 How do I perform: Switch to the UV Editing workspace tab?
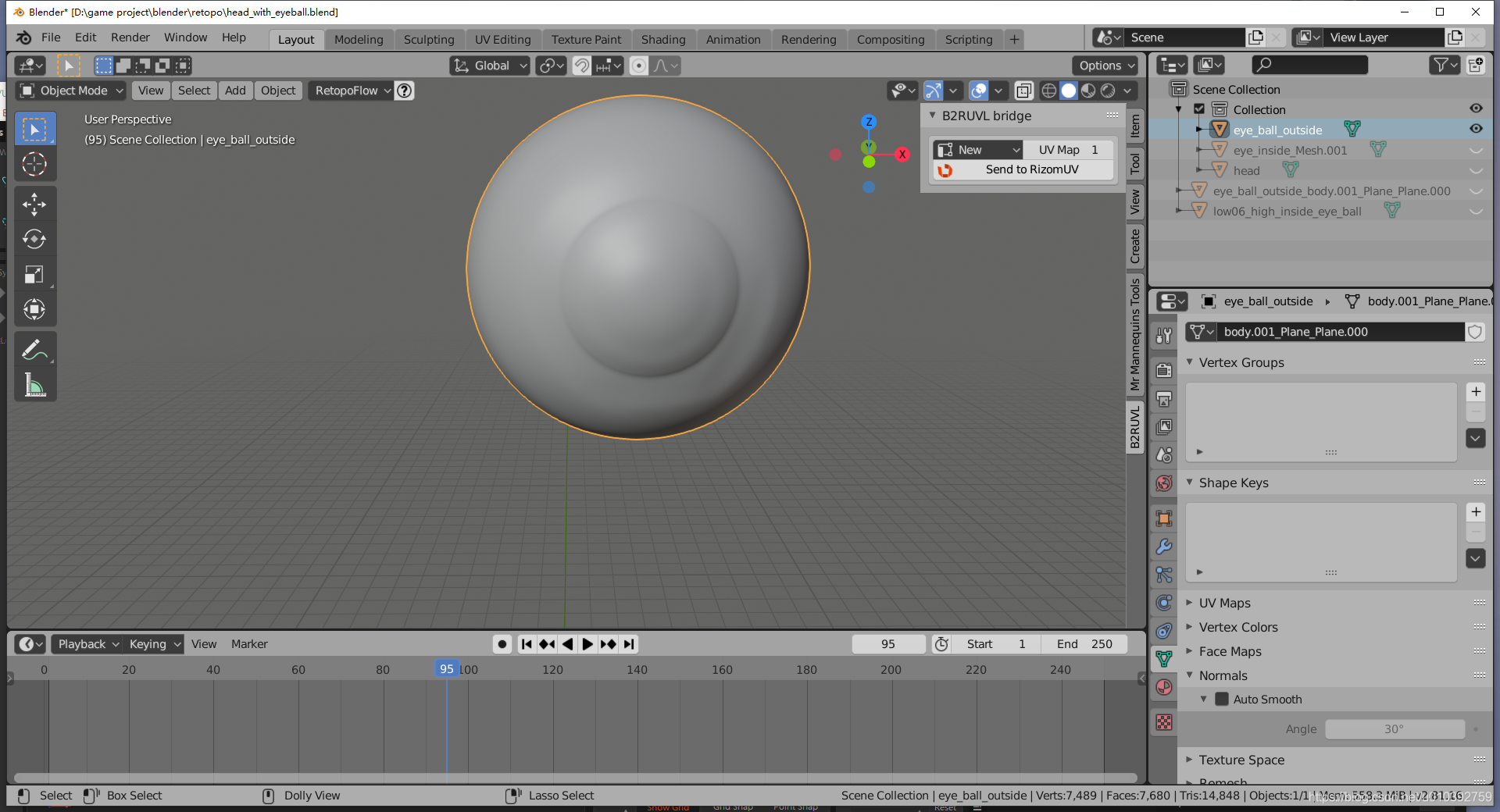(x=502, y=39)
